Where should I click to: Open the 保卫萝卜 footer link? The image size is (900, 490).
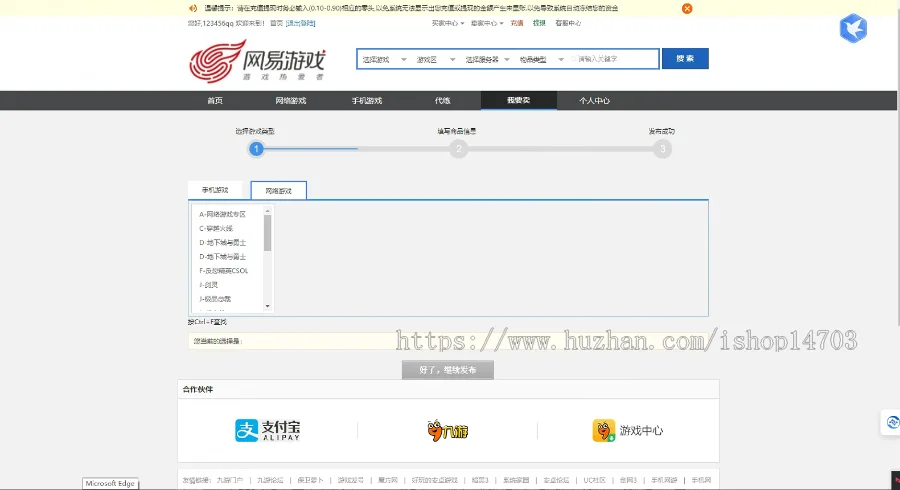311,480
